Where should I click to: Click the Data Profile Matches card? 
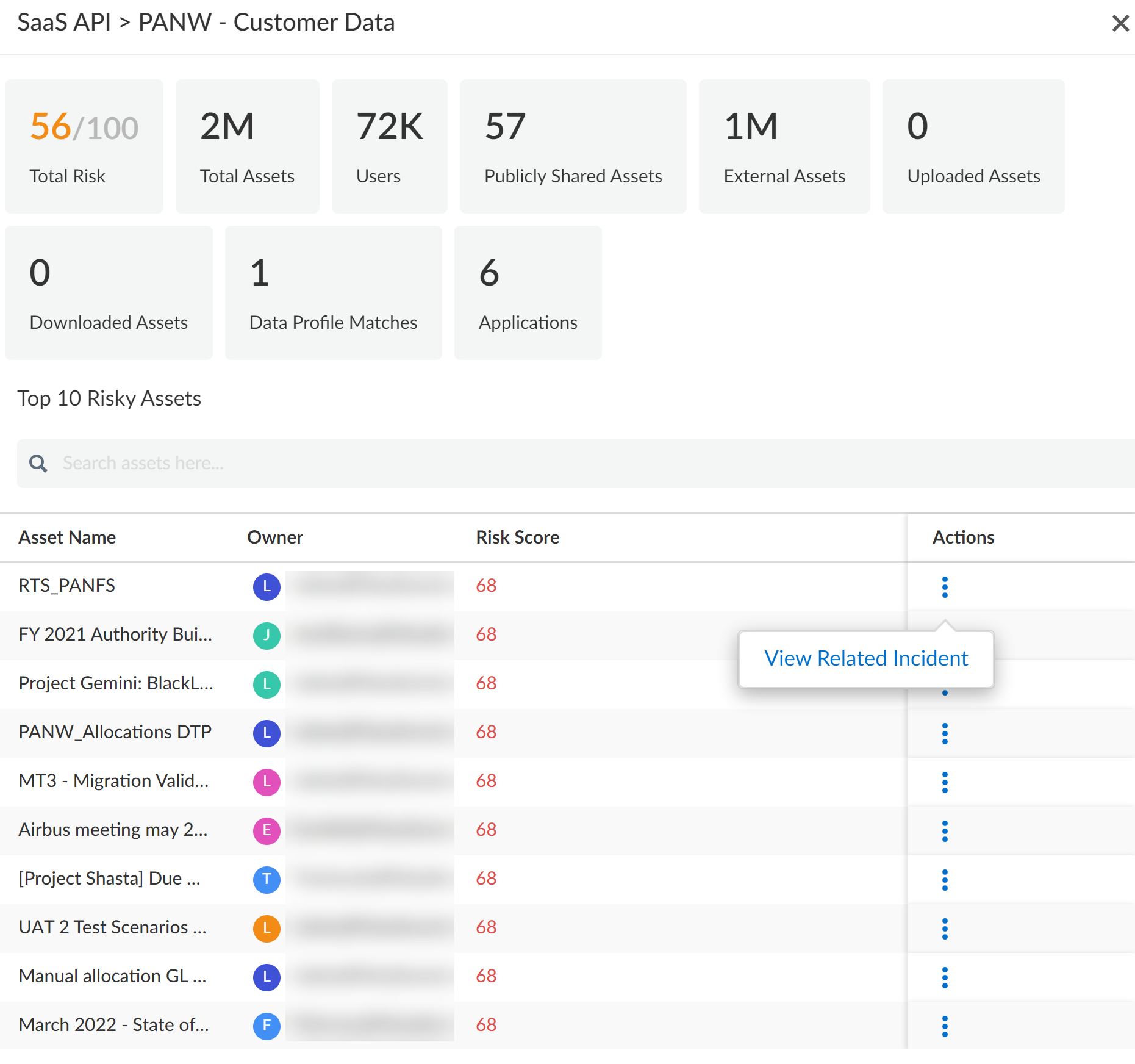point(333,293)
